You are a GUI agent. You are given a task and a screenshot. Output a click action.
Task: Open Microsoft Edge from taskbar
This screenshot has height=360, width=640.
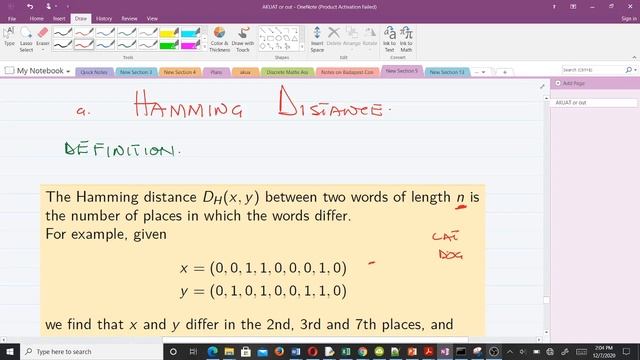tap(212, 351)
